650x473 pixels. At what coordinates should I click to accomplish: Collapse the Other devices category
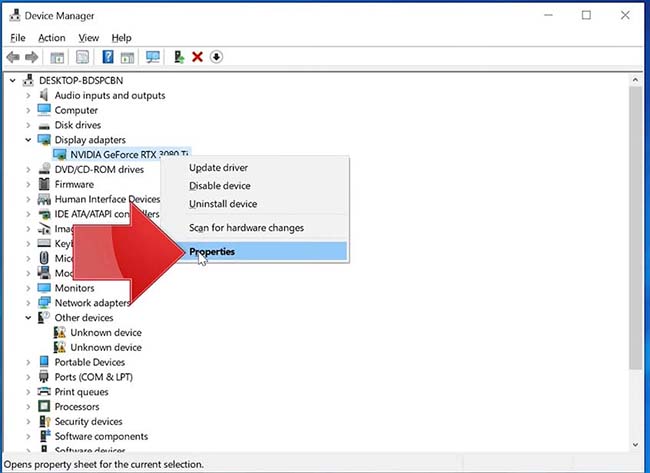[x=28, y=318]
